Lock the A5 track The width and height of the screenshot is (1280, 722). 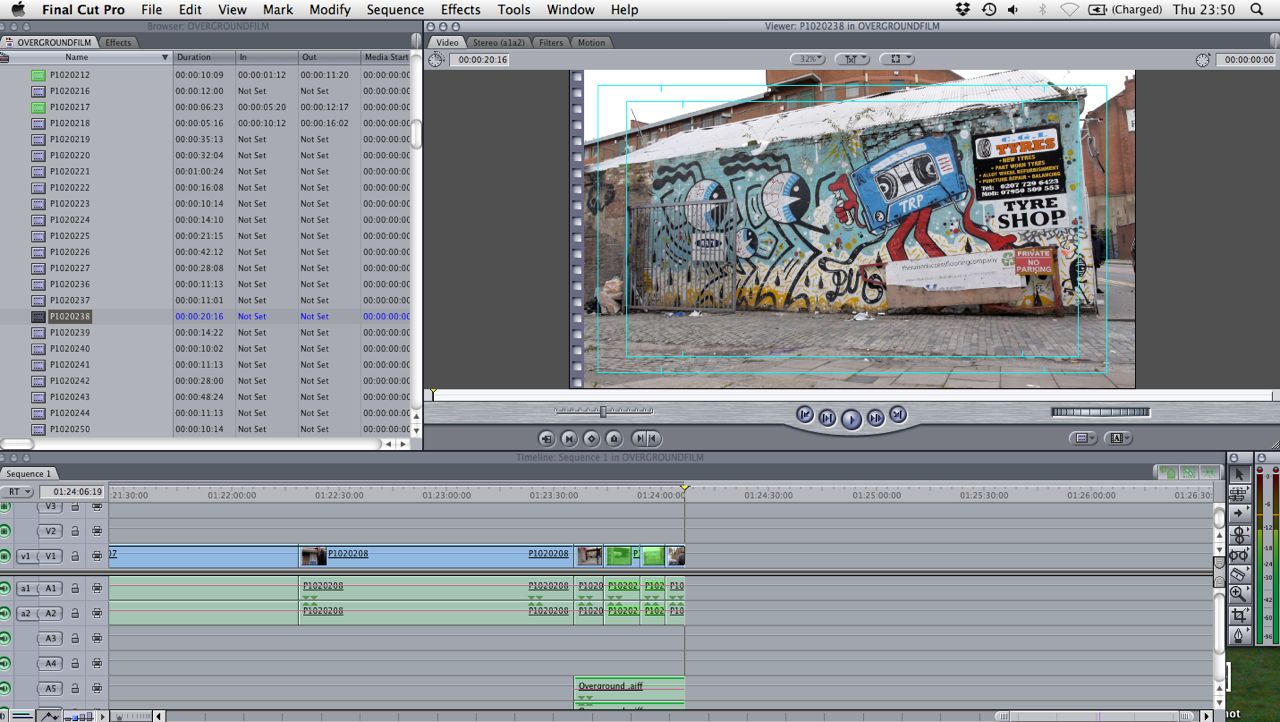[75, 688]
